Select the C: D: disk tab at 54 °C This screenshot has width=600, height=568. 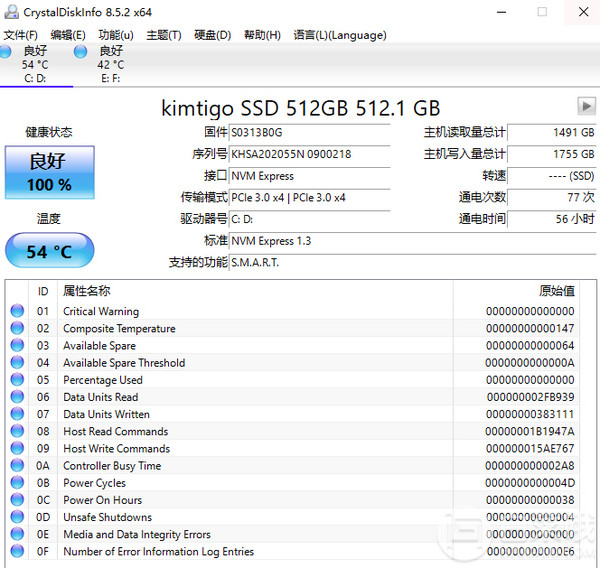[36, 64]
